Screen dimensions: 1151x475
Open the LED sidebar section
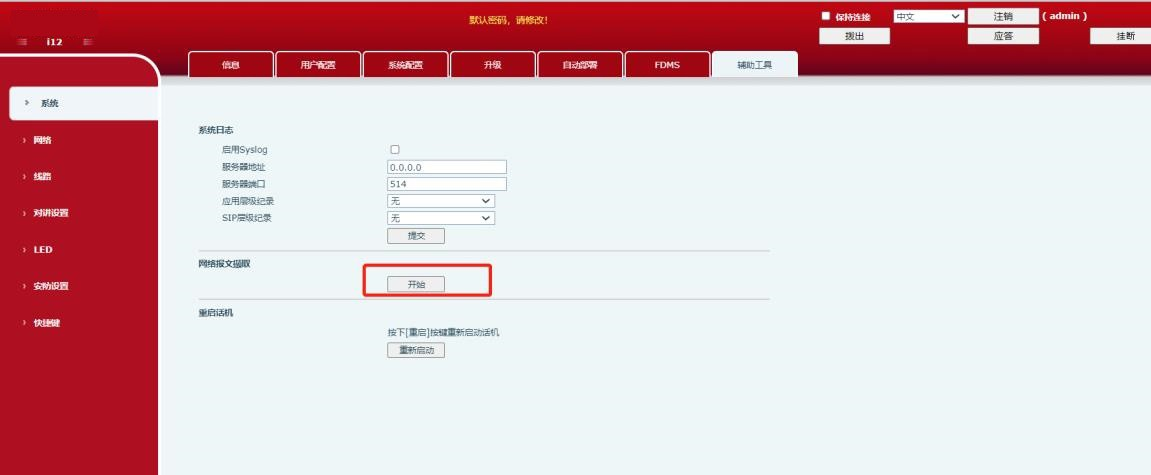point(43,250)
